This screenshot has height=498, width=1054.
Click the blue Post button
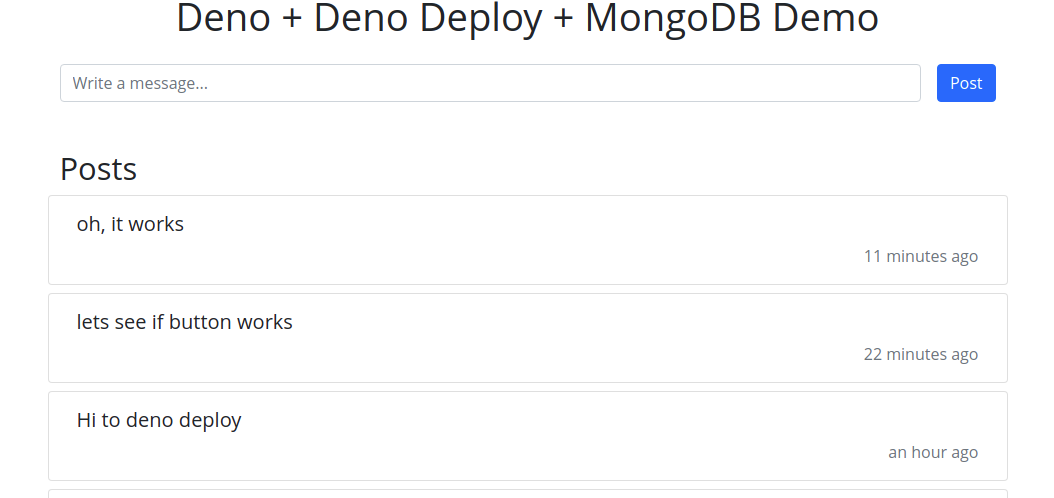click(966, 83)
